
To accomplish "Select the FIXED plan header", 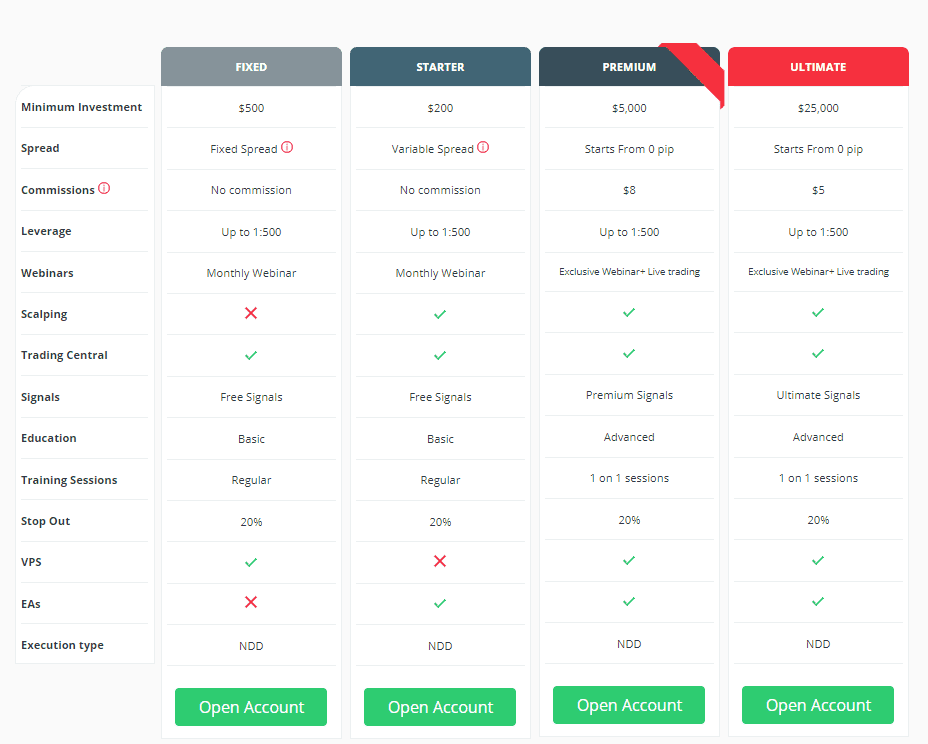I will pyautogui.click(x=251, y=67).
